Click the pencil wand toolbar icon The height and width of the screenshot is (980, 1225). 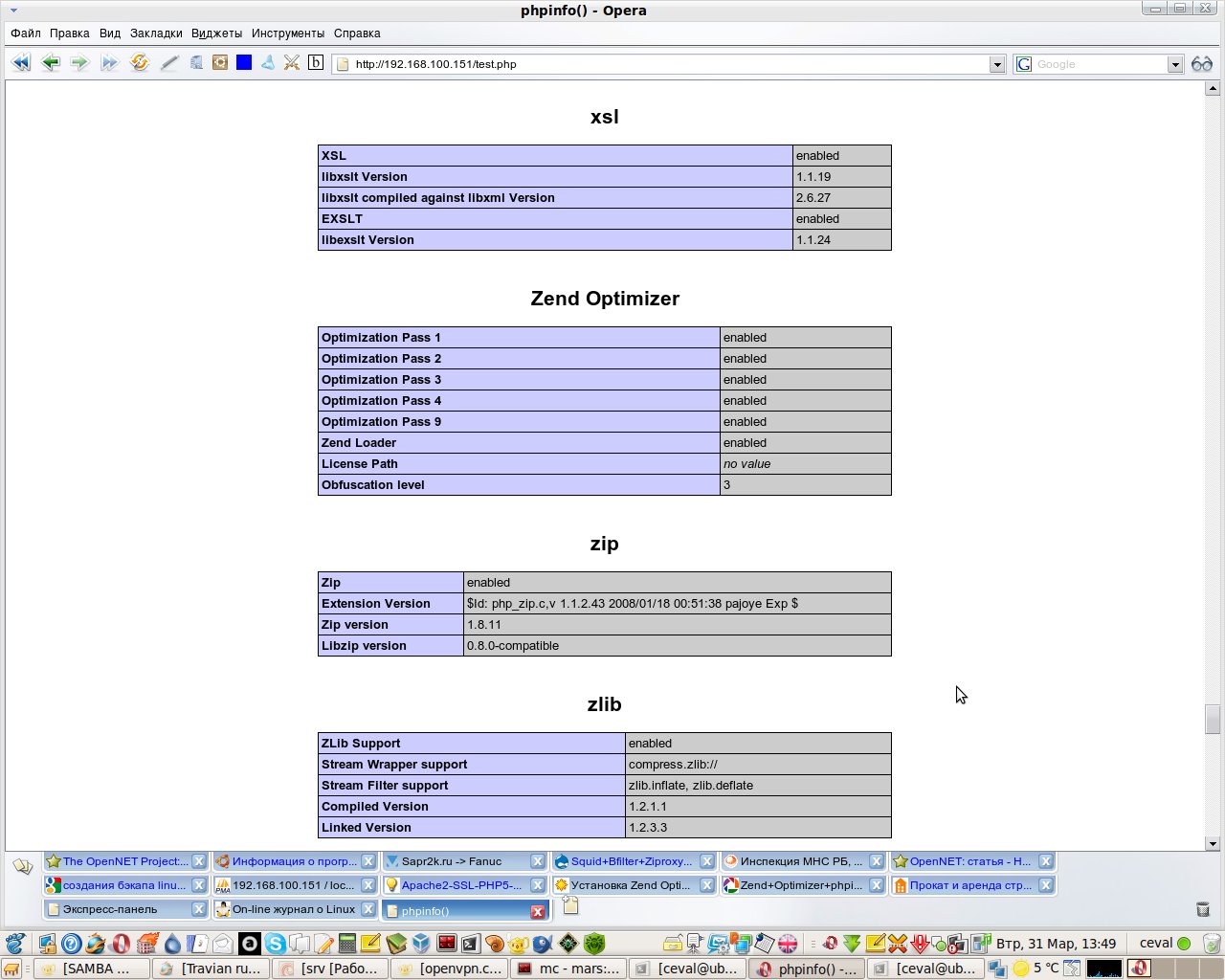[x=169, y=63]
